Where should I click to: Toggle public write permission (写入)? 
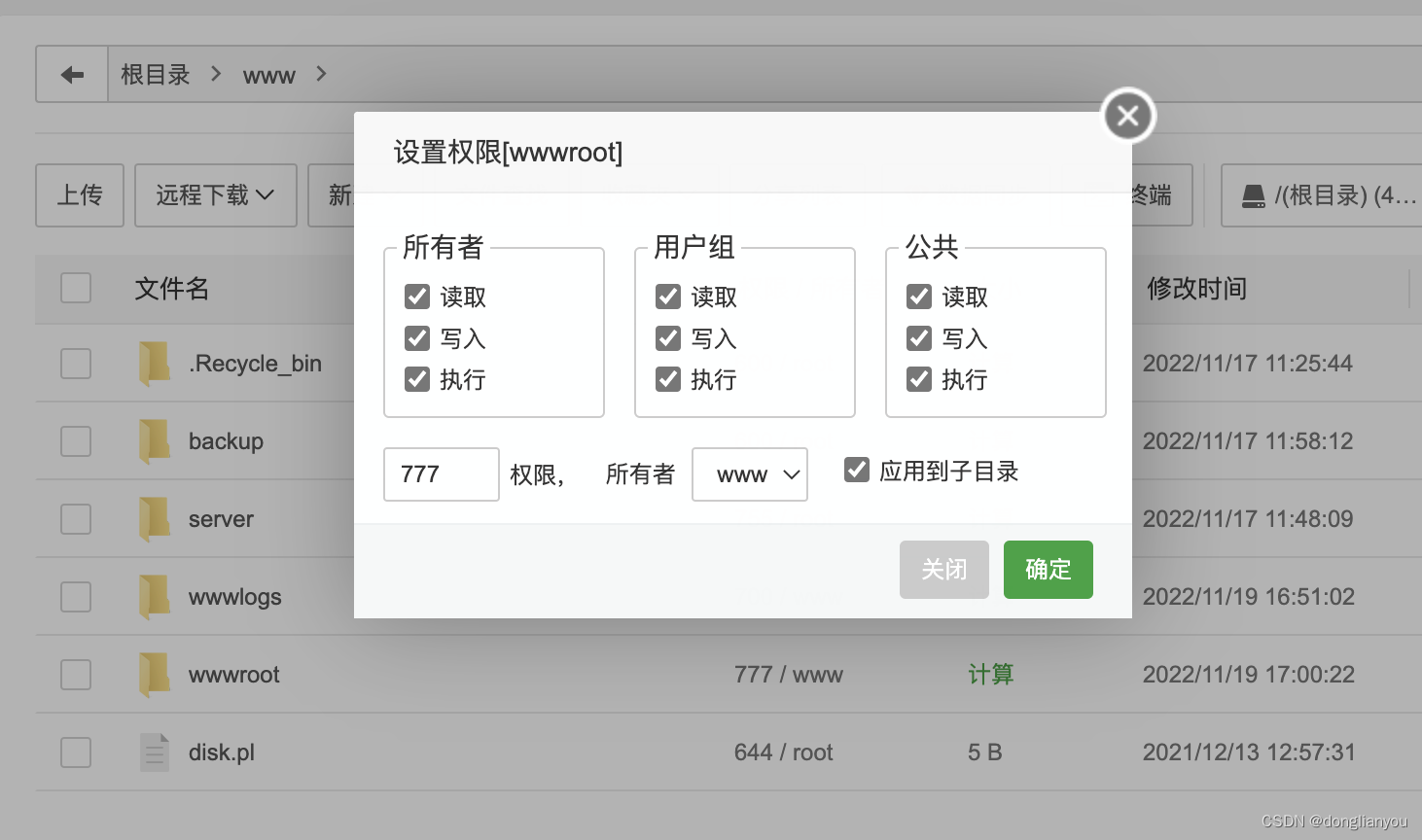point(919,338)
